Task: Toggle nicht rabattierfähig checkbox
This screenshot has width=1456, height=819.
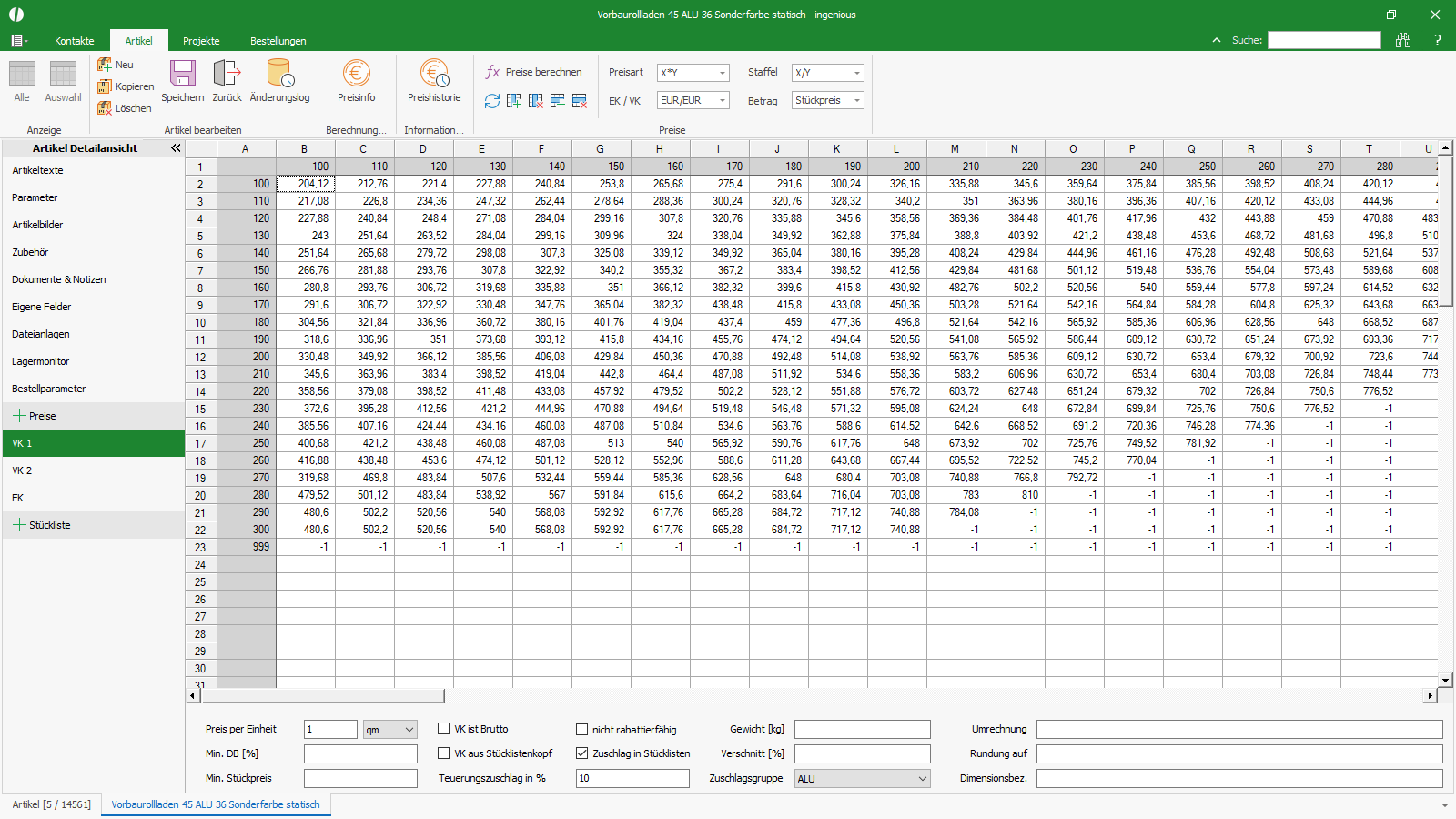Action: (x=582, y=729)
